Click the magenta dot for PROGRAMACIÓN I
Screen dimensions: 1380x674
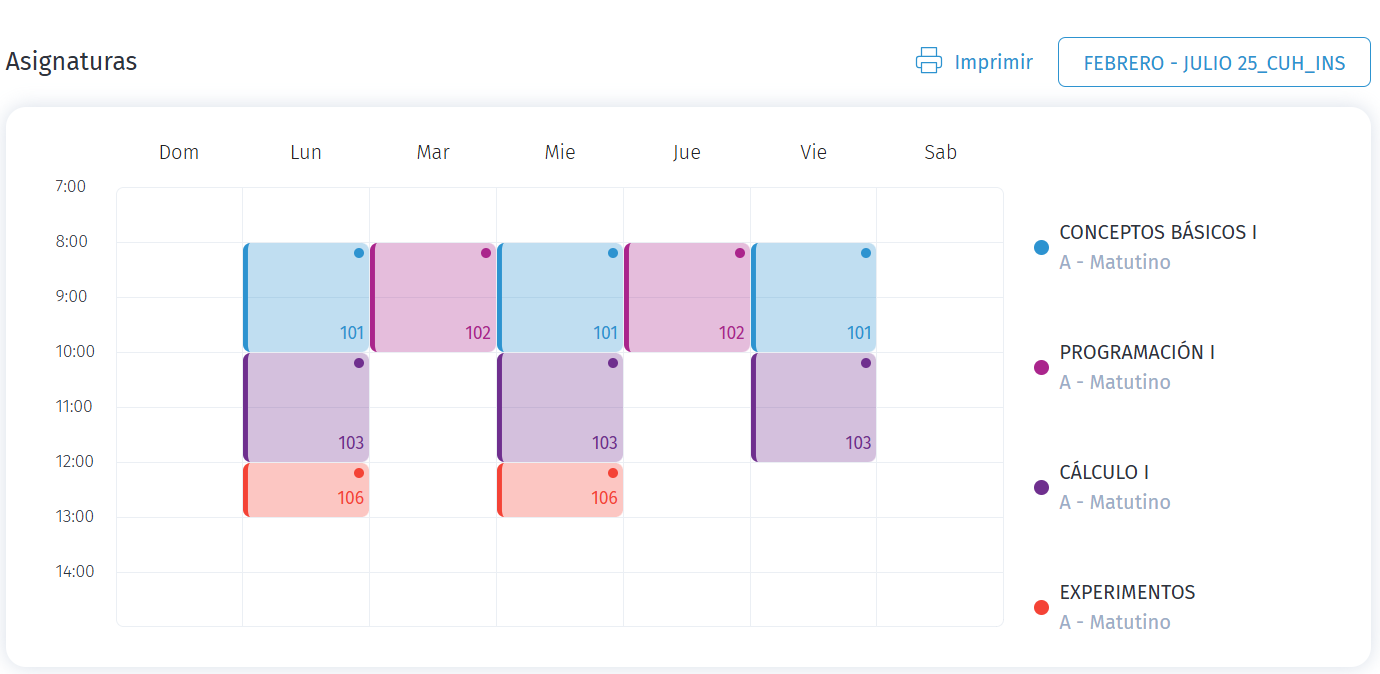pos(1041,367)
